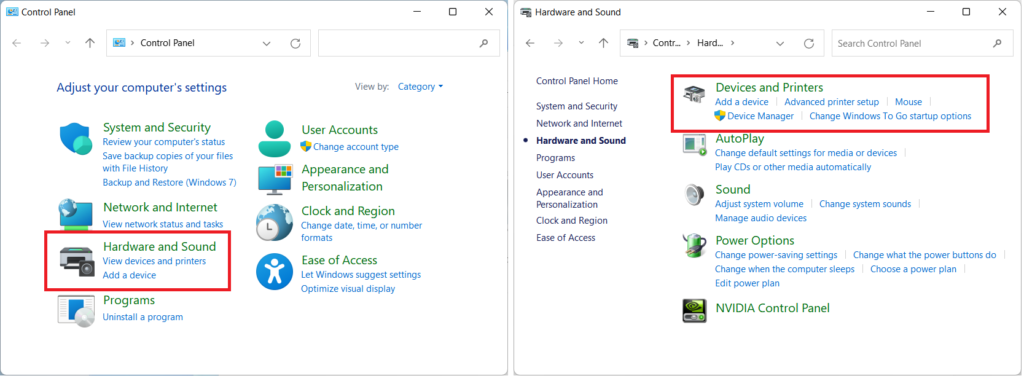The height and width of the screenshot is (381, 1024).
Task: Click Add a device under Devices and Printers
Action: 742,102
